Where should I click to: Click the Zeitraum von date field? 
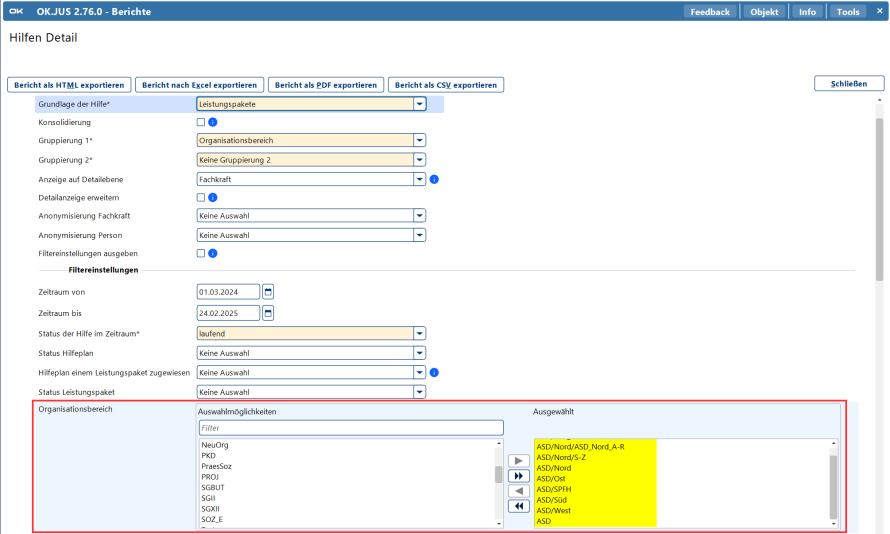click(x=228, y=292)
